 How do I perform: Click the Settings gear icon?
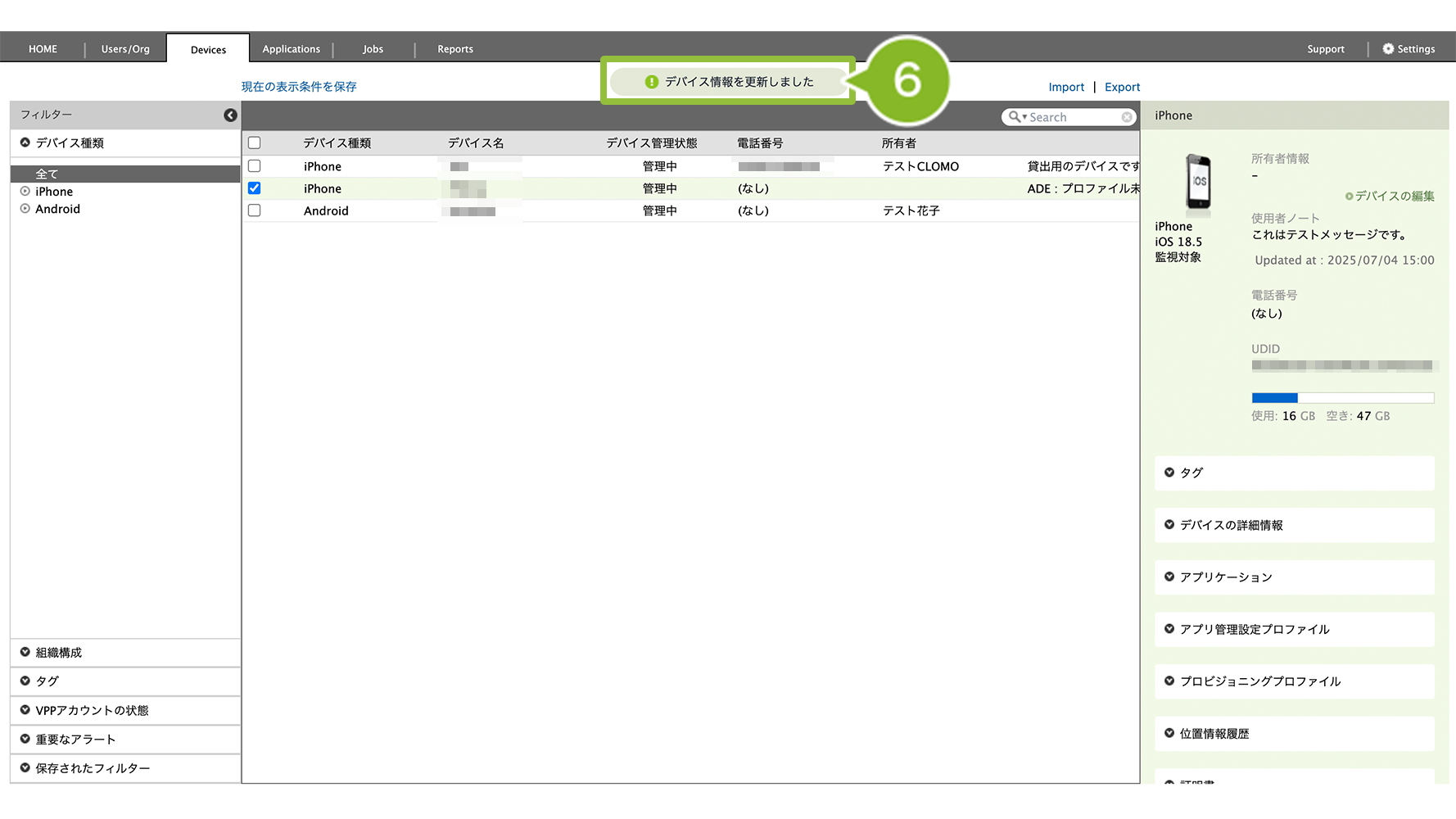1388,49
